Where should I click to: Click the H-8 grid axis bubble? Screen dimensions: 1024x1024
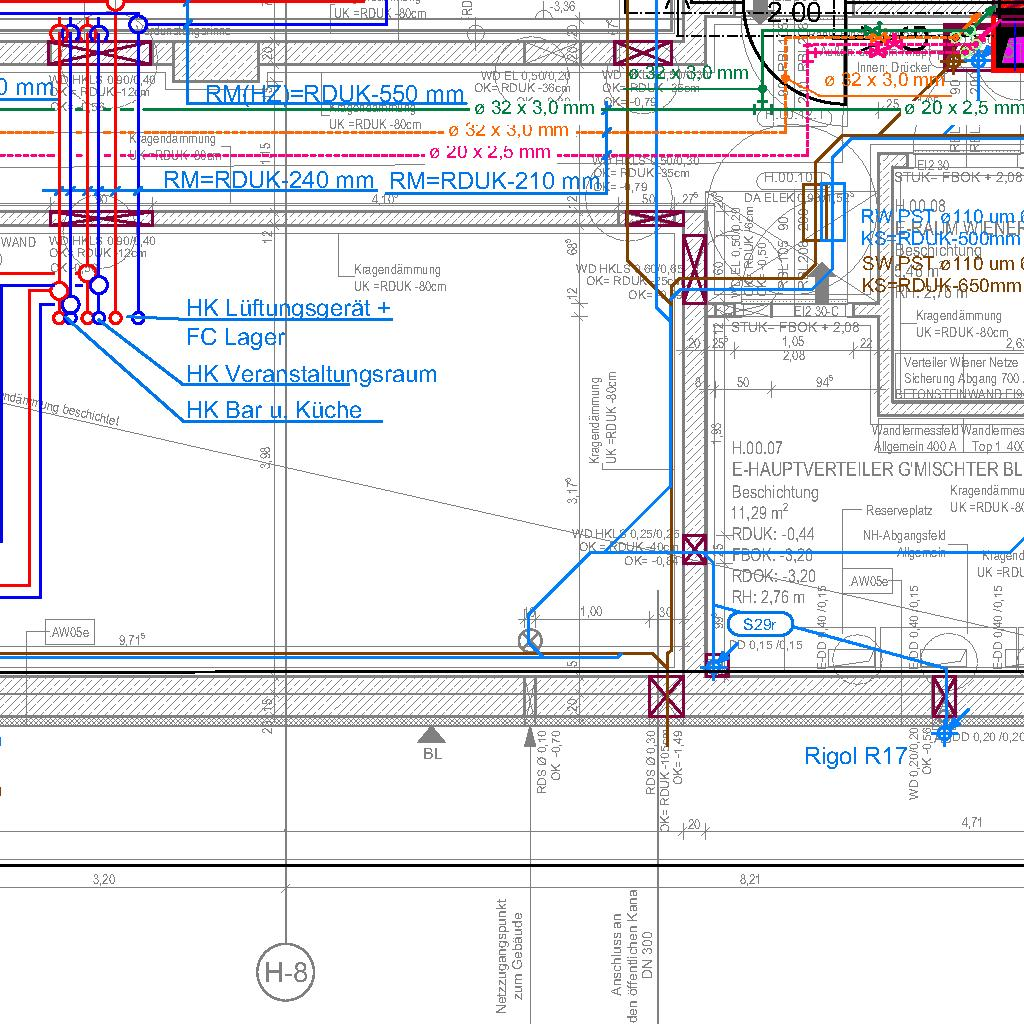pos(286,971)
